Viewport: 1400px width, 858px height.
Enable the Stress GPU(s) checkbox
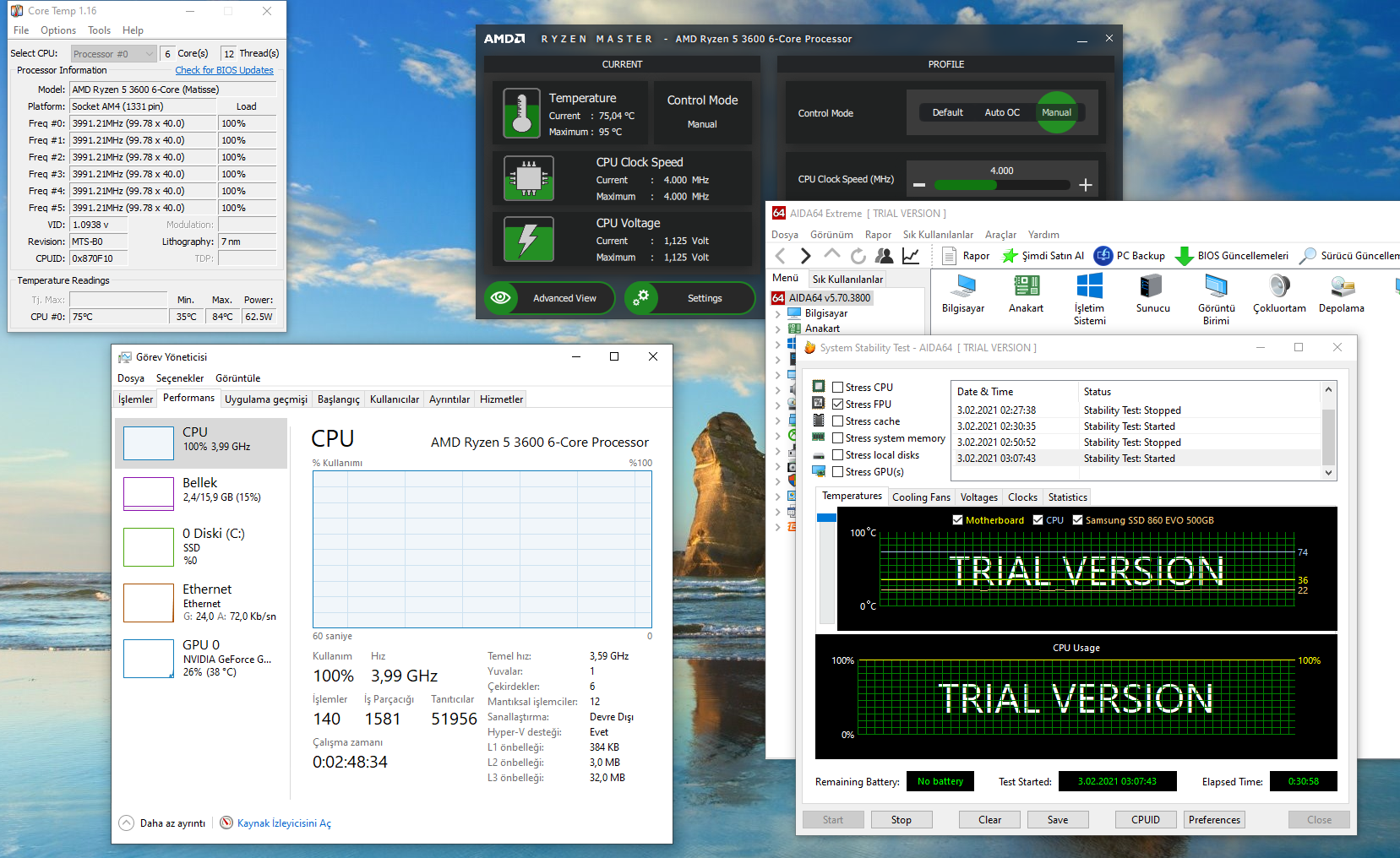tap(838, 472)
